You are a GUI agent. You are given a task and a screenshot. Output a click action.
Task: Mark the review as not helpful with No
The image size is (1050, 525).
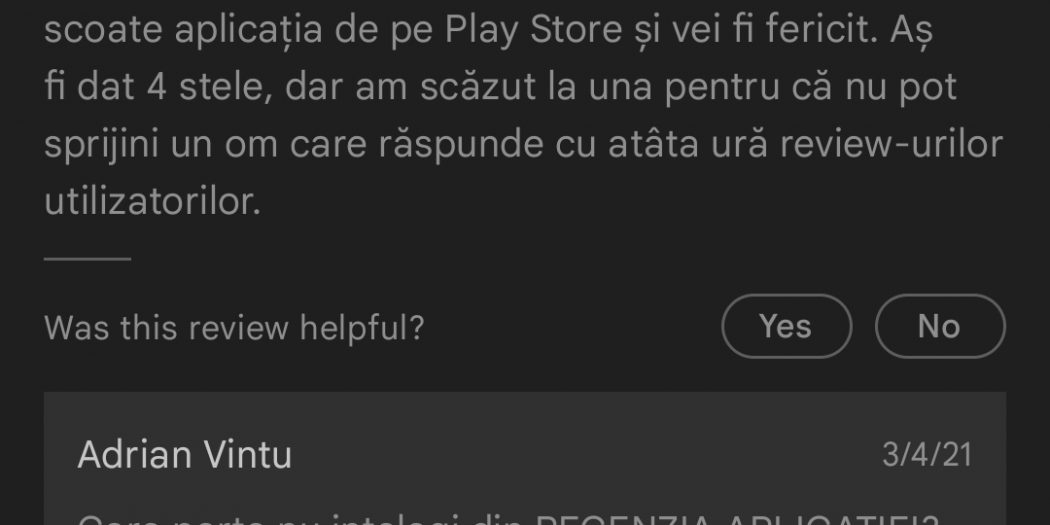940,326
